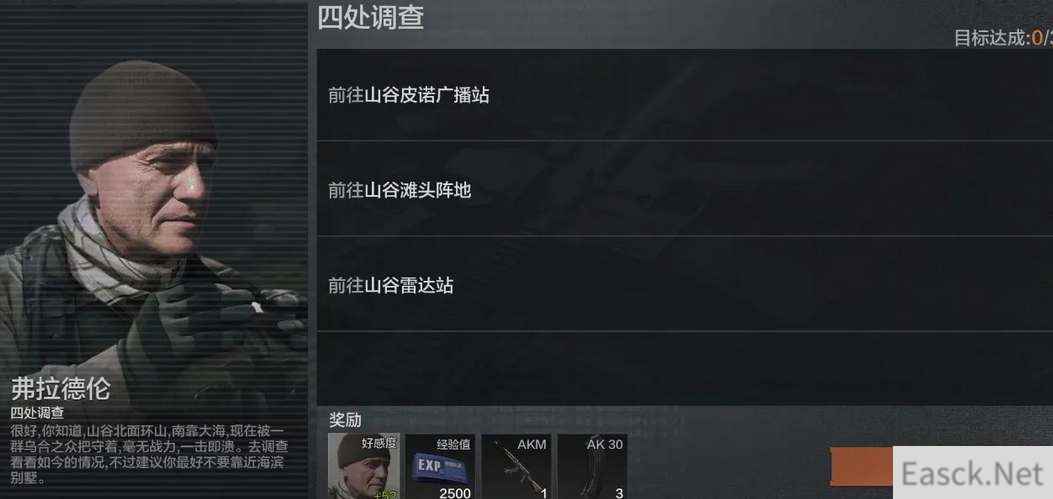Screen dimensions: 1053x499
Task: Click the orange accept quest button
Action: [x=862, y=467]
